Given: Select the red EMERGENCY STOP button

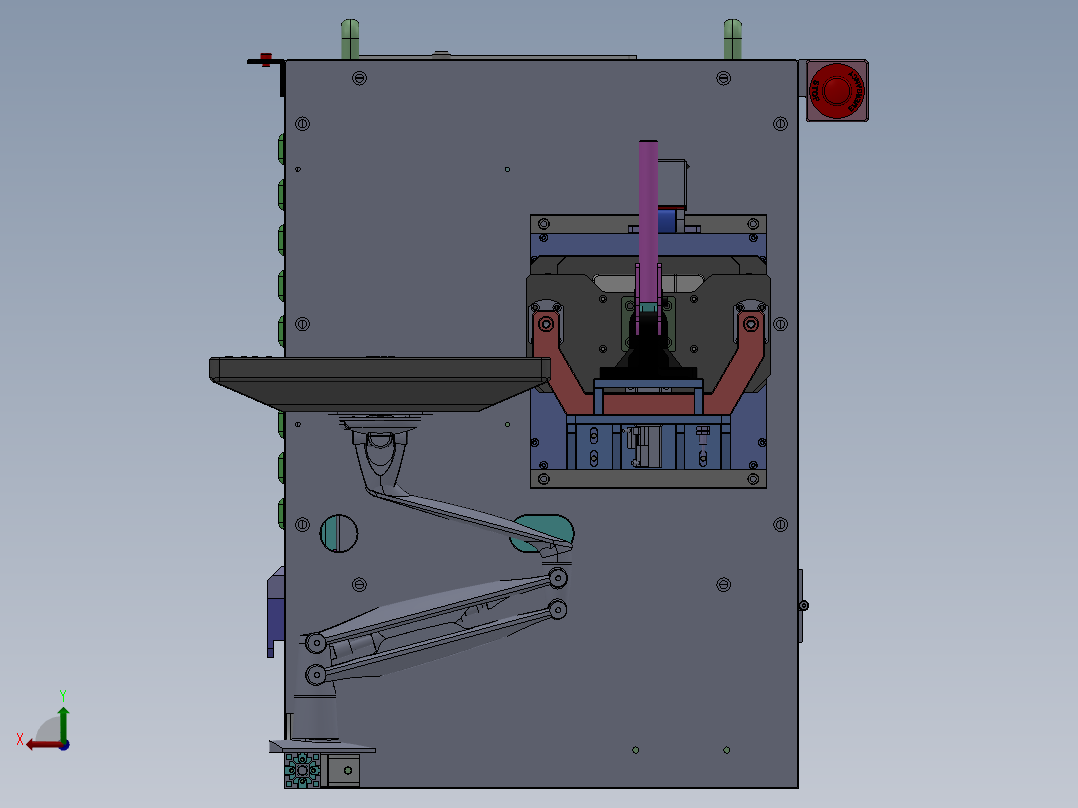Looking at the screenshot, I should pyautogui.click(x=837, y=91).
